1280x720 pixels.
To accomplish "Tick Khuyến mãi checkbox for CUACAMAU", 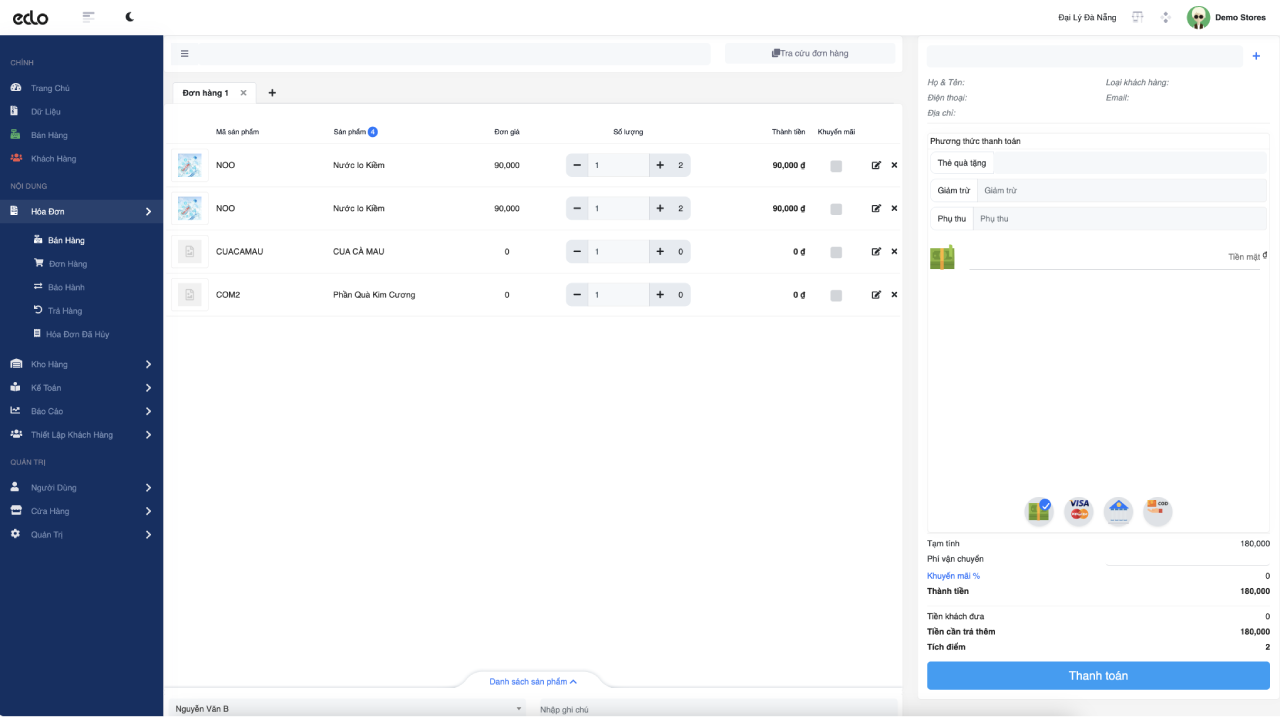I will [836, 252].
